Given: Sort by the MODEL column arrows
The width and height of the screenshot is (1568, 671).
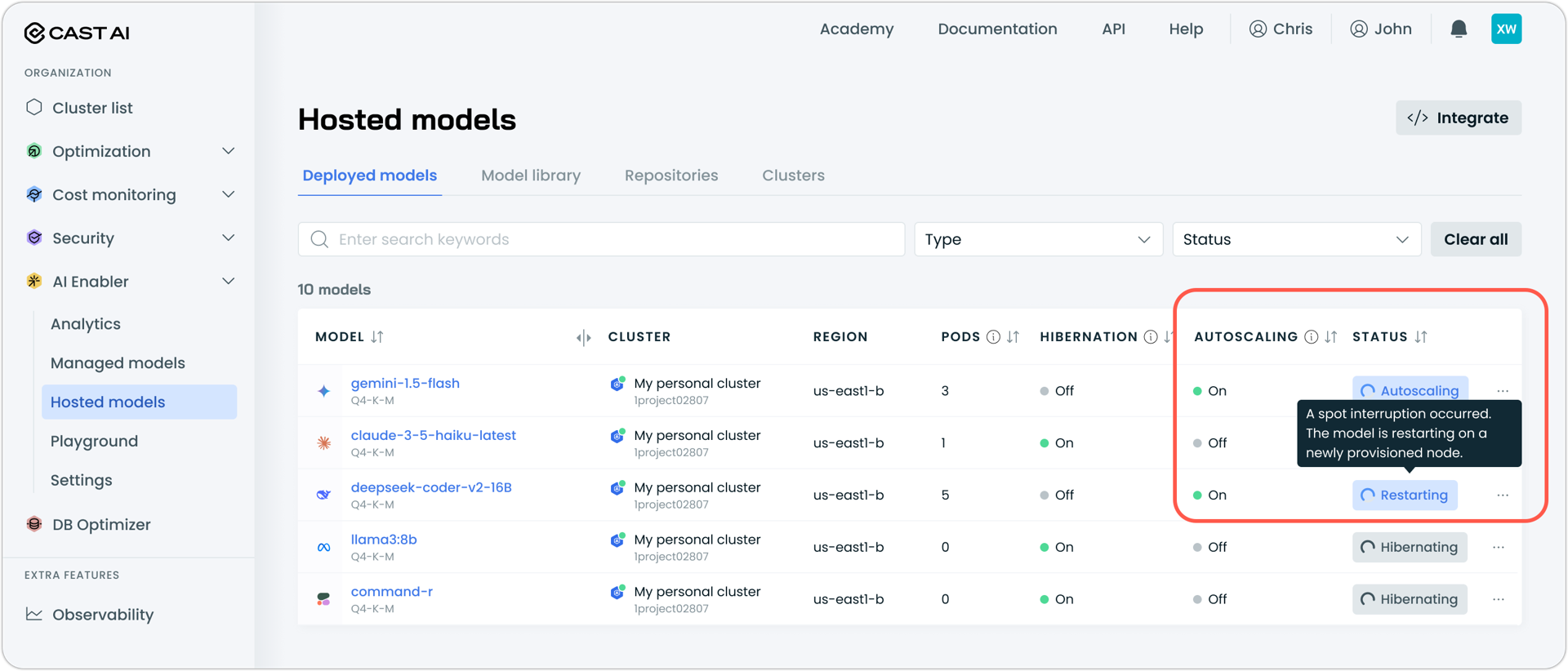Looking at the screenshot, I should [x=377, y=337].
